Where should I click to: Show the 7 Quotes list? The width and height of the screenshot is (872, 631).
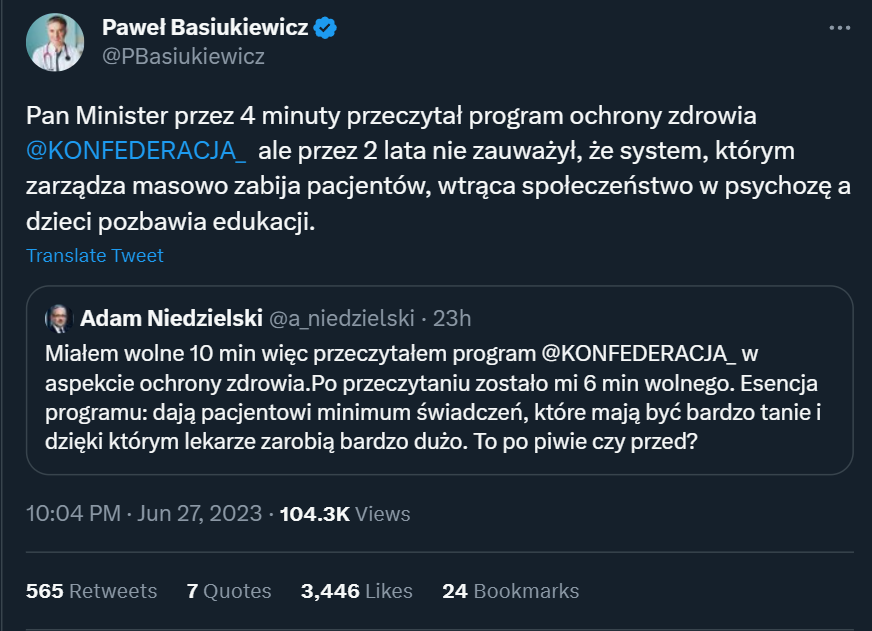tap(229, 591)
